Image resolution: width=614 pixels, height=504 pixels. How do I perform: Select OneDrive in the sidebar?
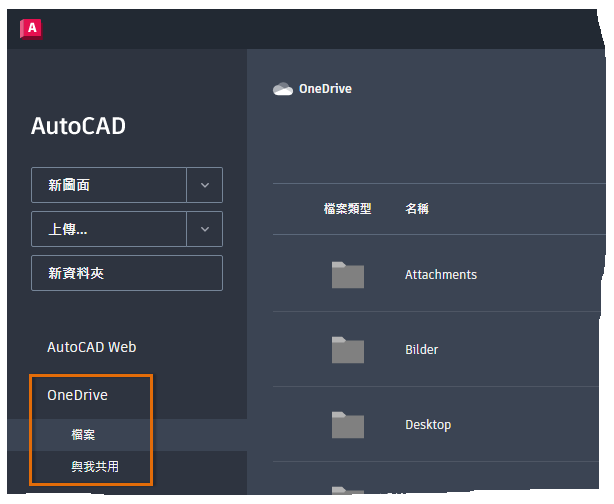coord(77,395)
